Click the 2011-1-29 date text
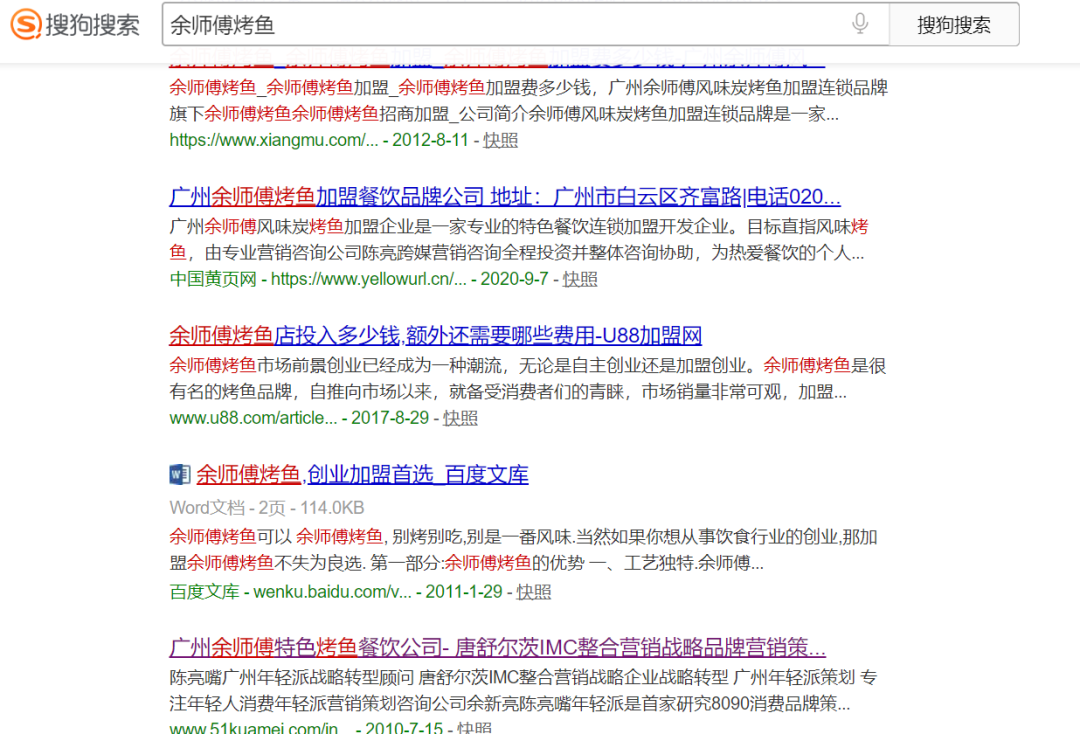The image size is (1080, 734). 464,591
